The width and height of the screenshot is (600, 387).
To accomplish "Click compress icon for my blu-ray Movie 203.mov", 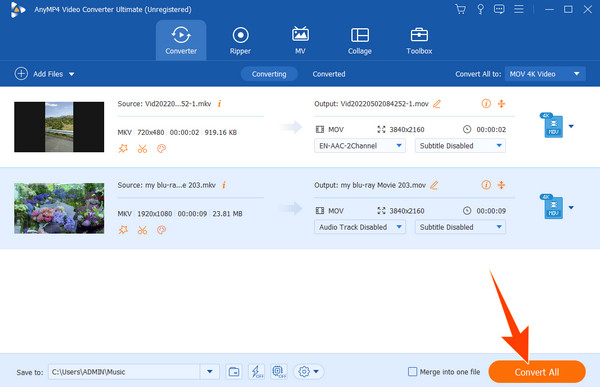I will coord(501,185).
